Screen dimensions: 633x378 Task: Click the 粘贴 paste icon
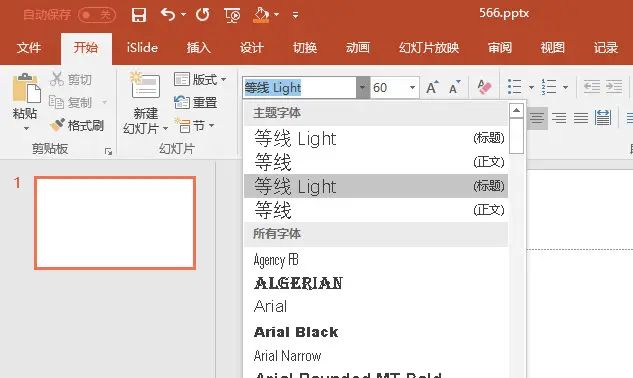(x=26, y=88)
